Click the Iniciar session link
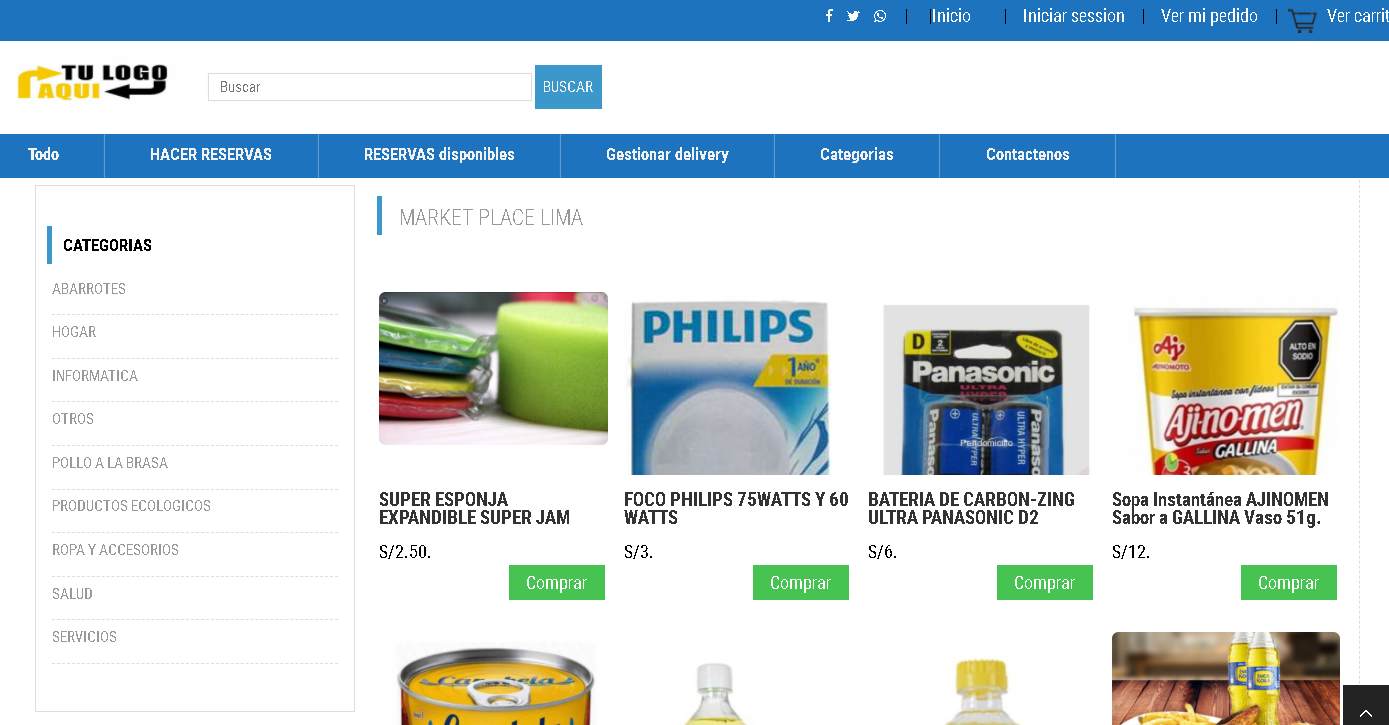 pos(1073,16)
